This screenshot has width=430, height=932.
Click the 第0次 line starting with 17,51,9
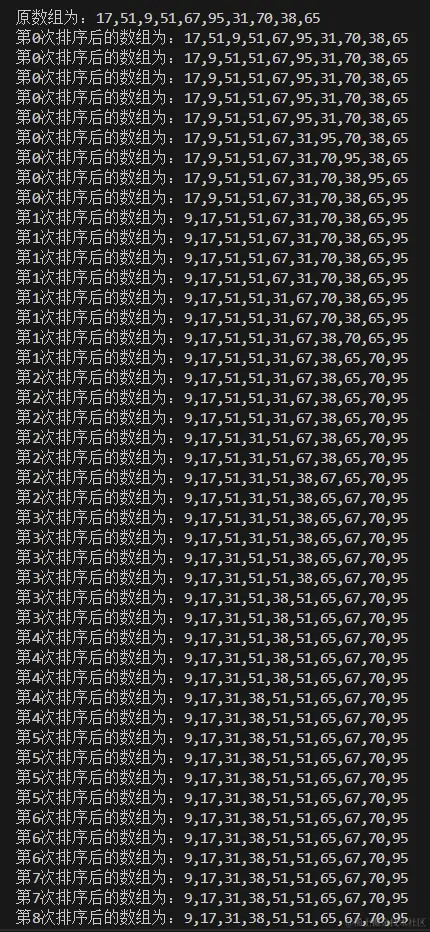(212, 39)
